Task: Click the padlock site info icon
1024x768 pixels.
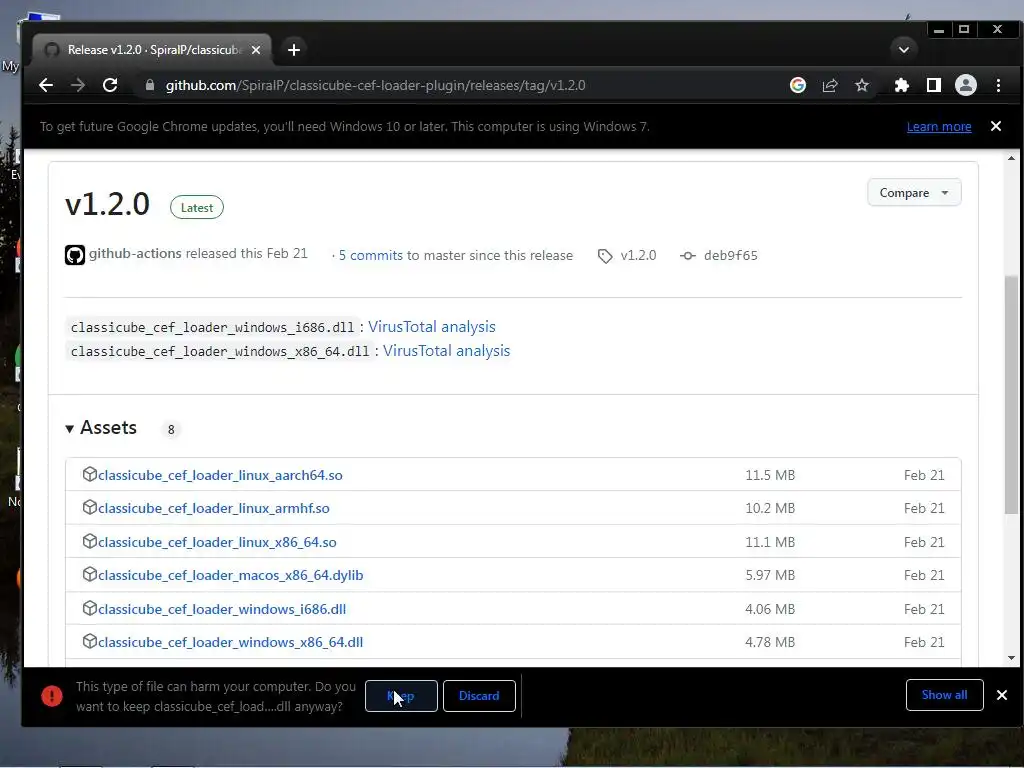Action: tap(150, 85)
